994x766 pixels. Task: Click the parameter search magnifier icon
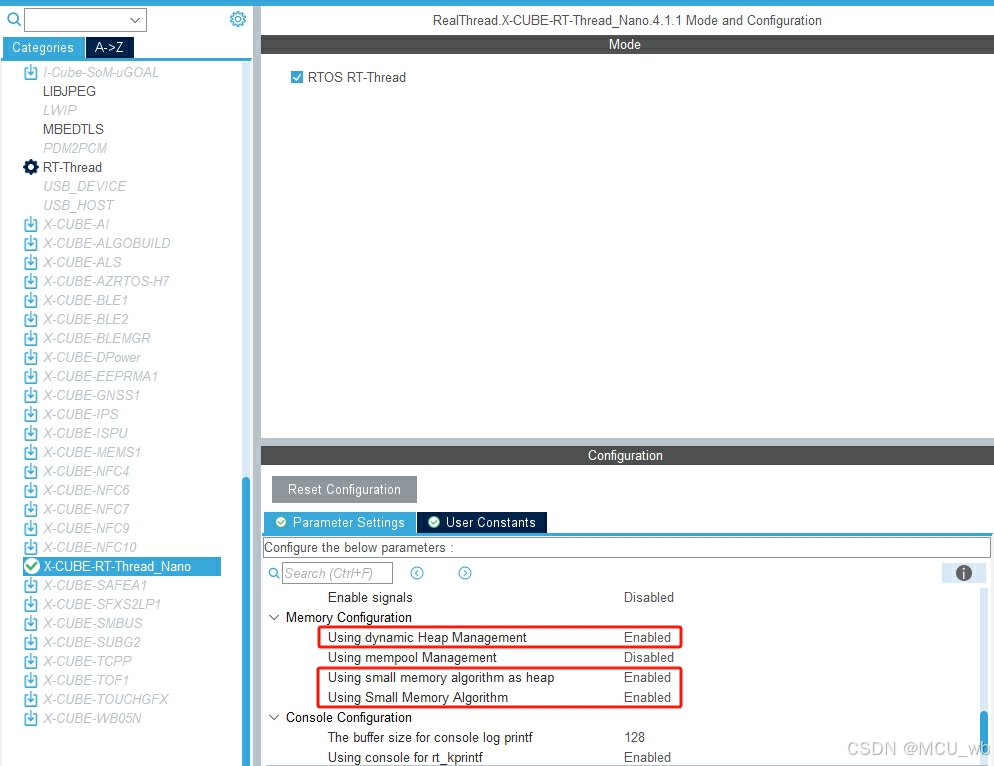274,573
